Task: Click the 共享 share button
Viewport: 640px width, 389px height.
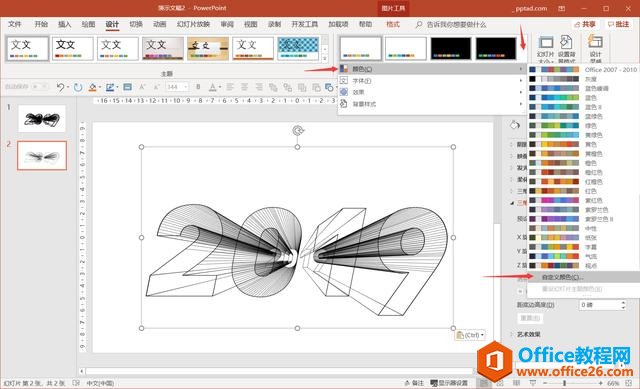Action: click(585, 24)
